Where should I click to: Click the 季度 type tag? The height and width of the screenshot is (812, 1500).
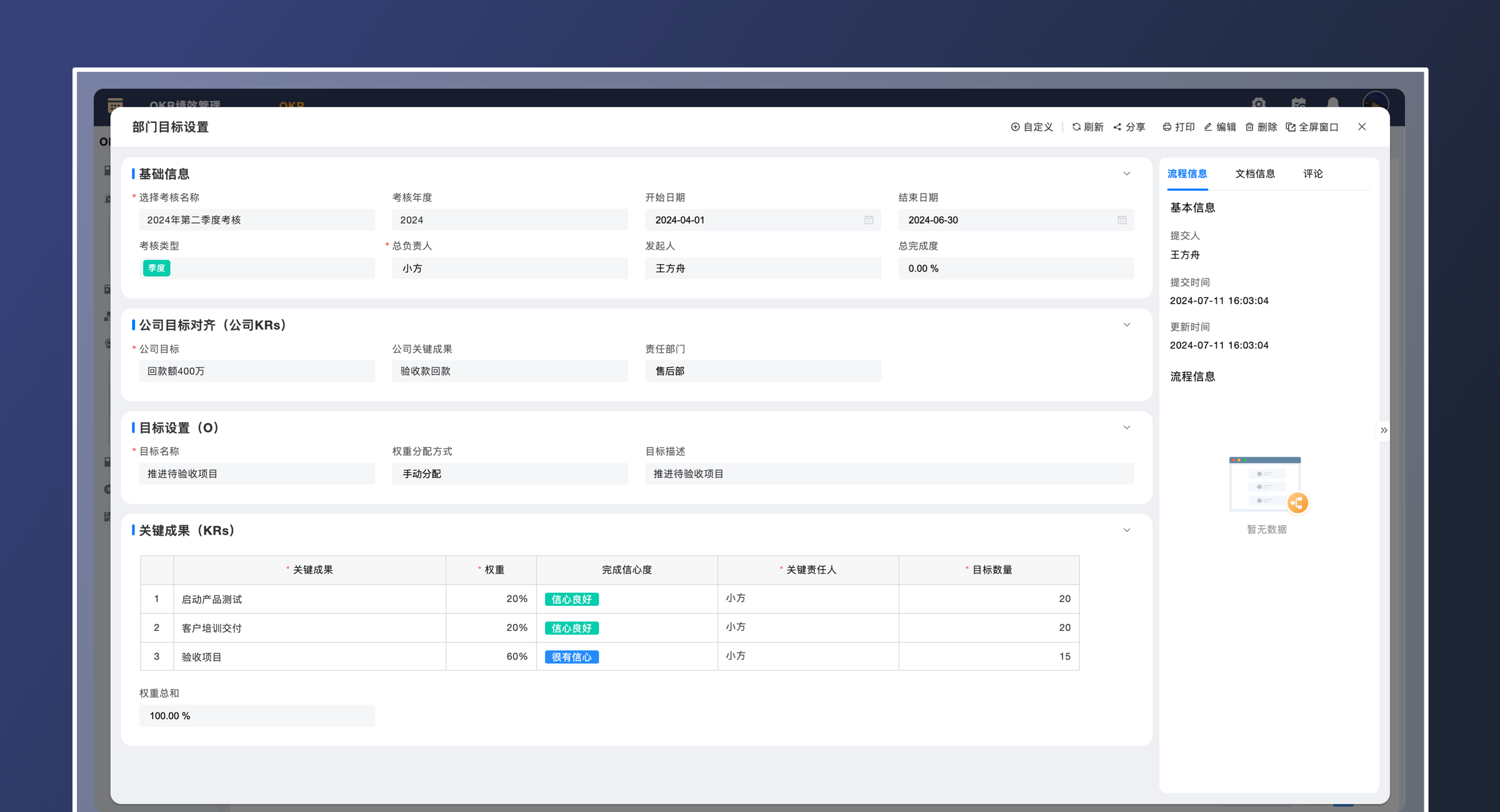click(x=156, y=268)
